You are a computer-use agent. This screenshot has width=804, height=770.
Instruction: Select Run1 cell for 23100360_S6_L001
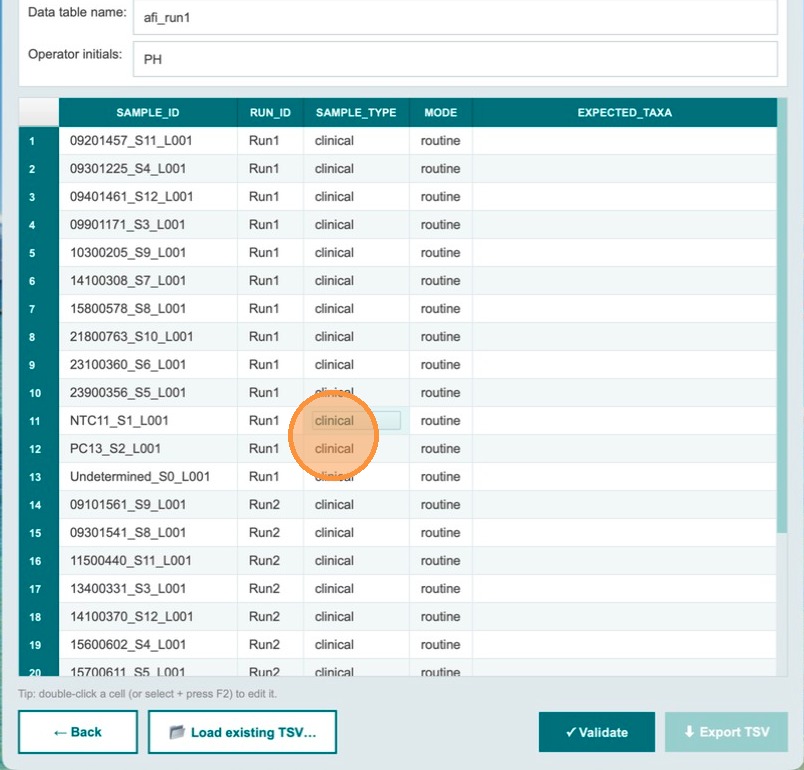tap(270, 364)
